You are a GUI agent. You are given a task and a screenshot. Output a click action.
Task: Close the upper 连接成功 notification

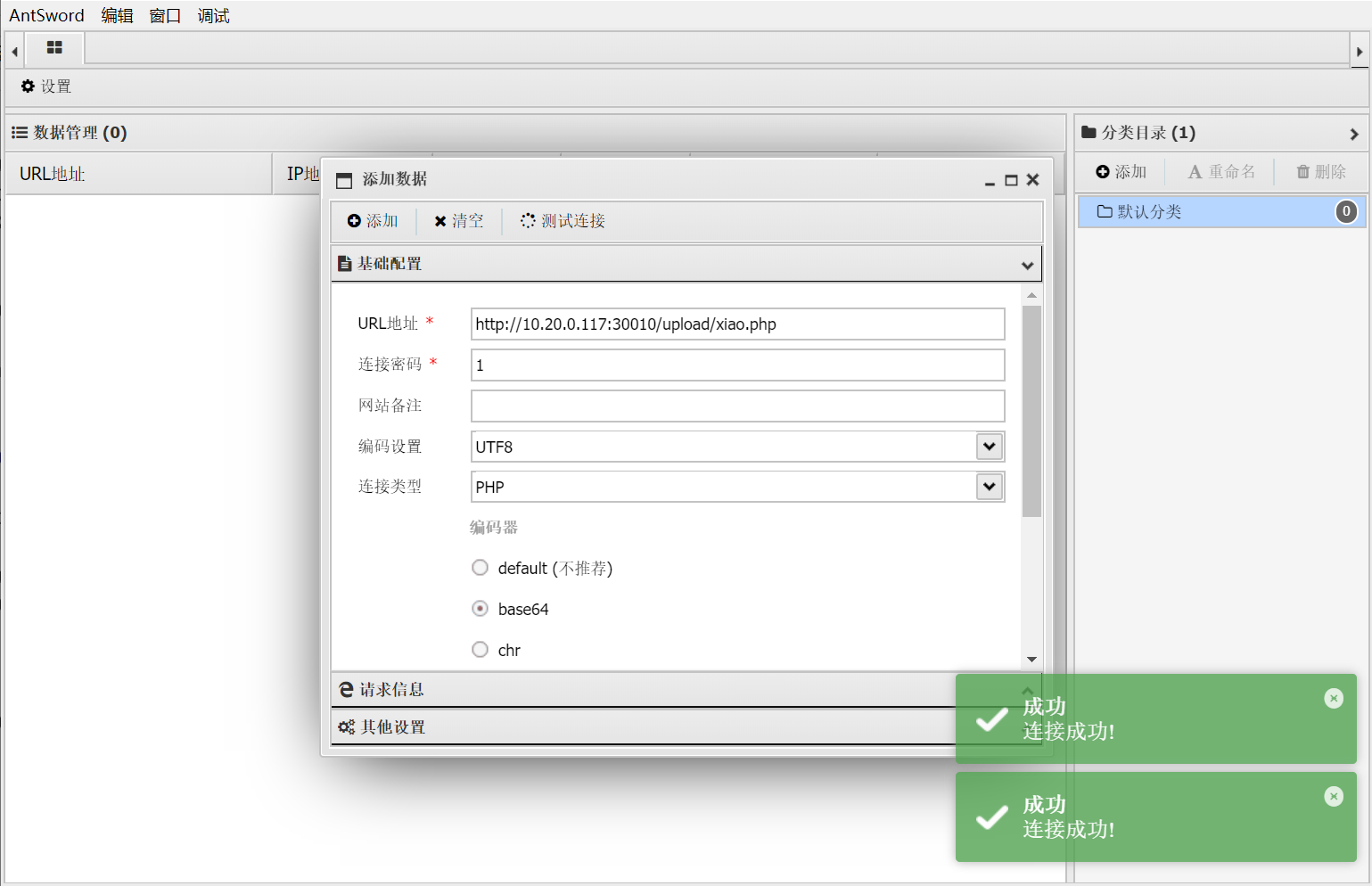pyautogui.click(x=1334, y=699)
